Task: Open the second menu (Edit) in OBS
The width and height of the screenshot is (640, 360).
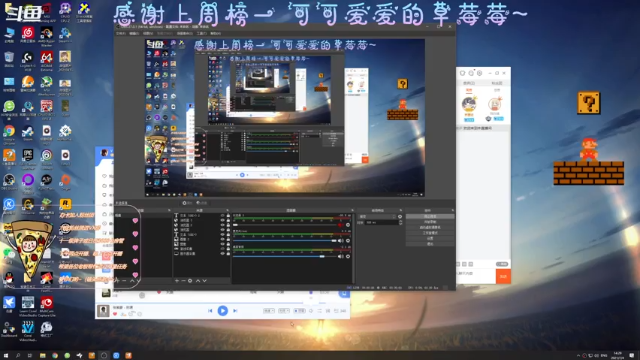Action: [134, 33]
